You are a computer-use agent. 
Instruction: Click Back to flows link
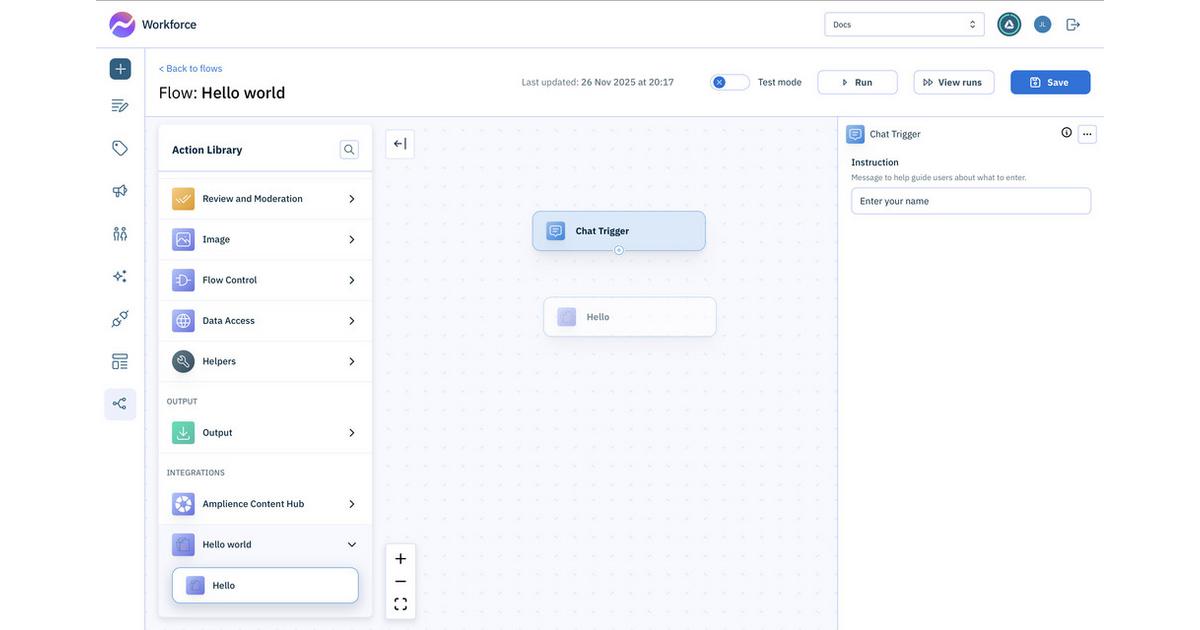point(190,68)
